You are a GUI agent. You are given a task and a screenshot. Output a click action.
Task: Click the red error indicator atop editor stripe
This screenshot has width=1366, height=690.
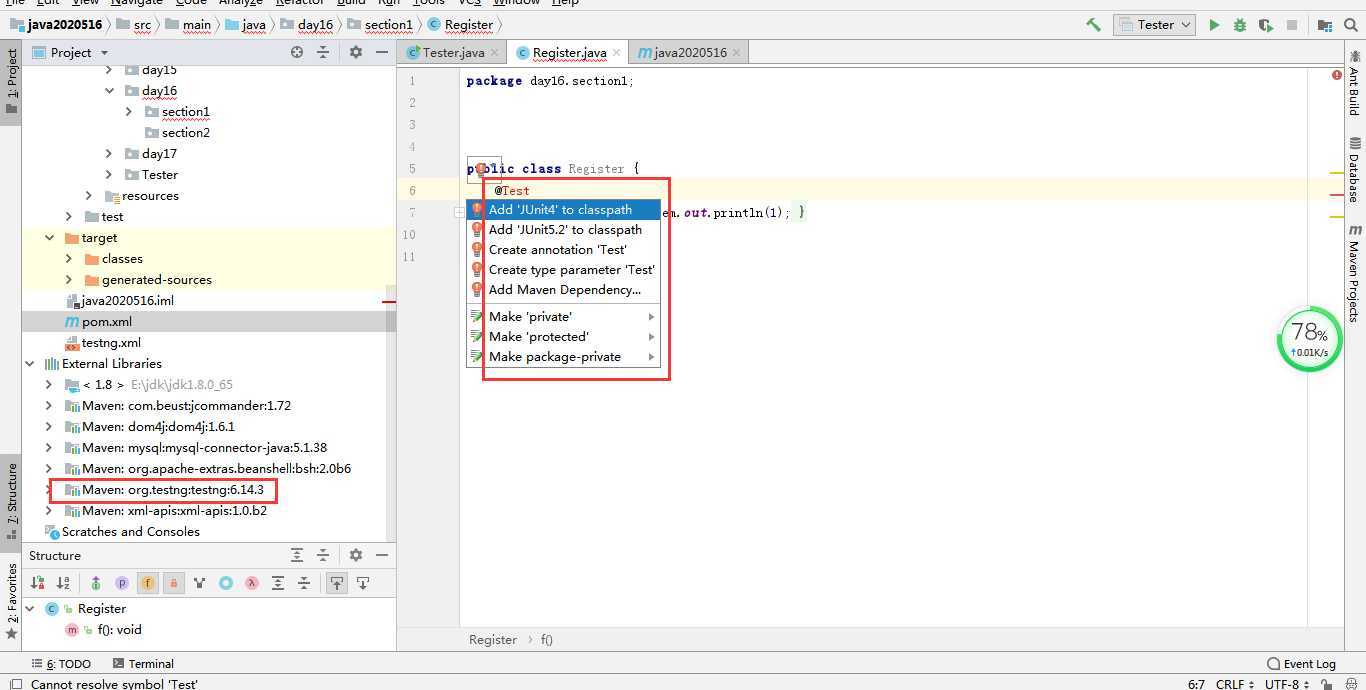pos(1337,76)
